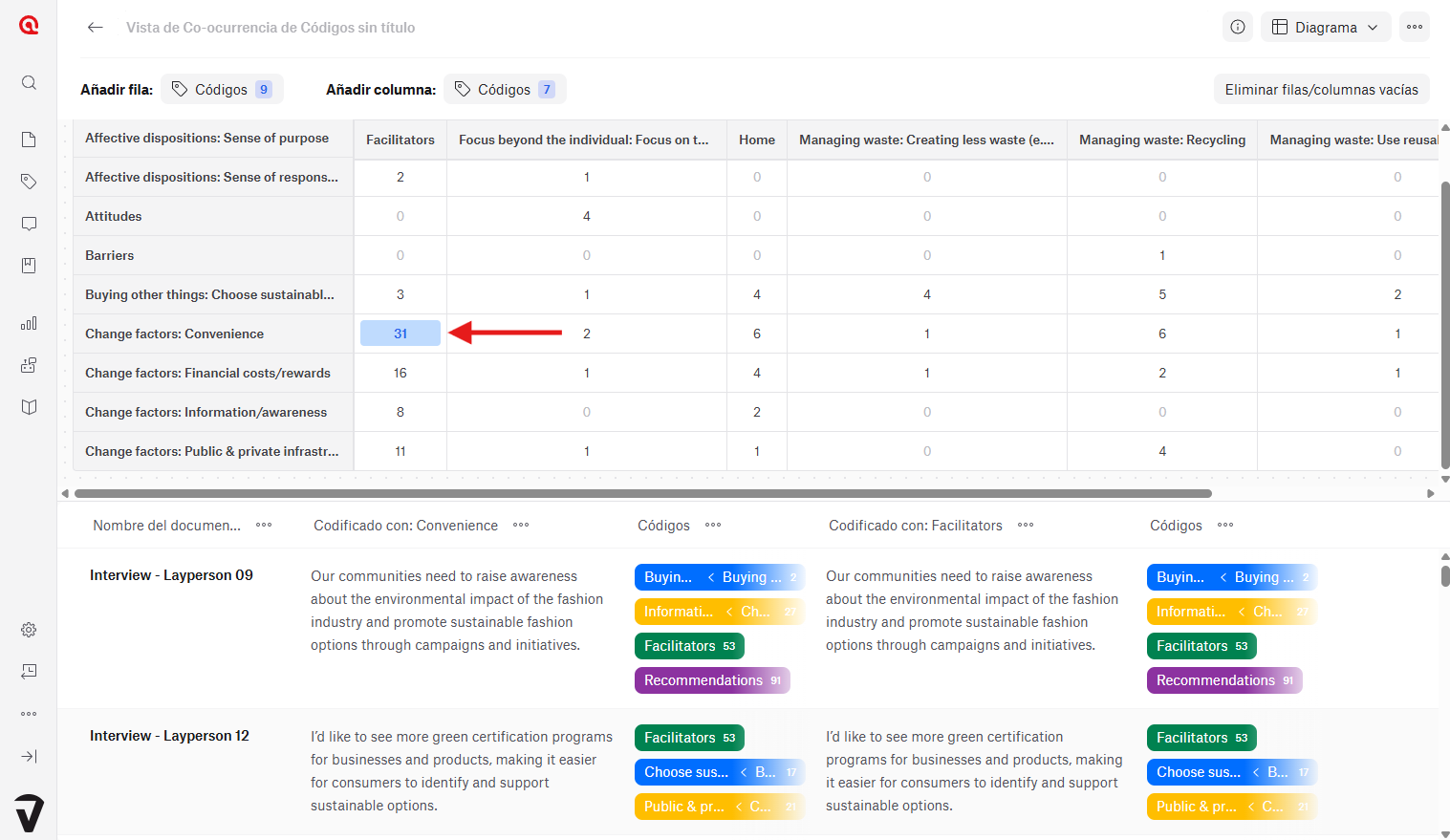1450x840 pixels.
Task: Select the Home column header
Action: coord(757,140)
